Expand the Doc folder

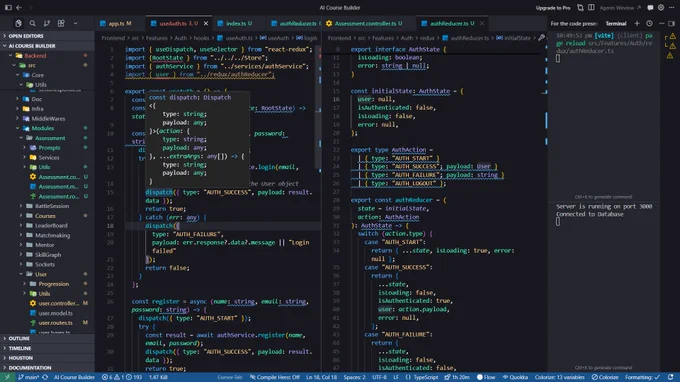(47, 99)
